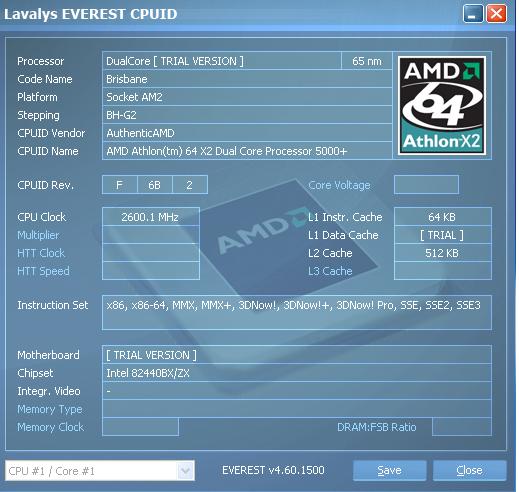Click the empty Core Voltage box
Viewport: 519px width, 492px height.
coord(426,185)
